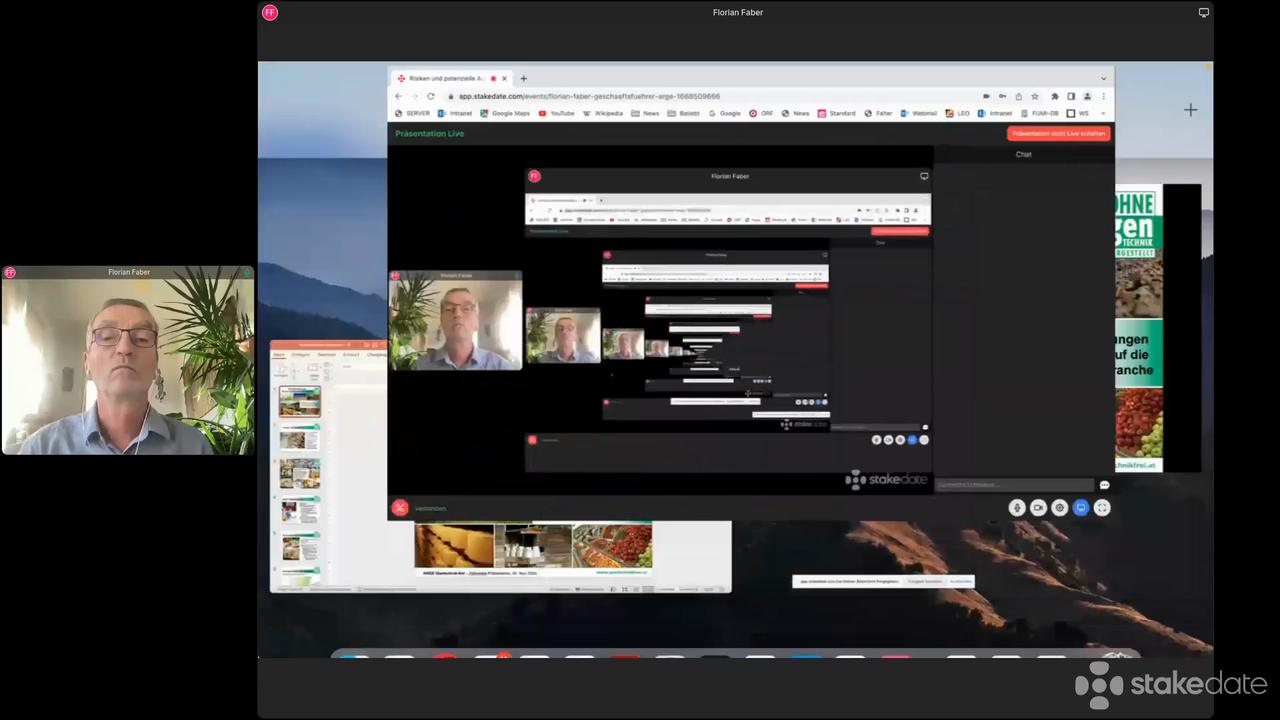Open the YouTube bookmark
Image resolution: width=1280 pixels, height=720 pixels.
[557, 113]
